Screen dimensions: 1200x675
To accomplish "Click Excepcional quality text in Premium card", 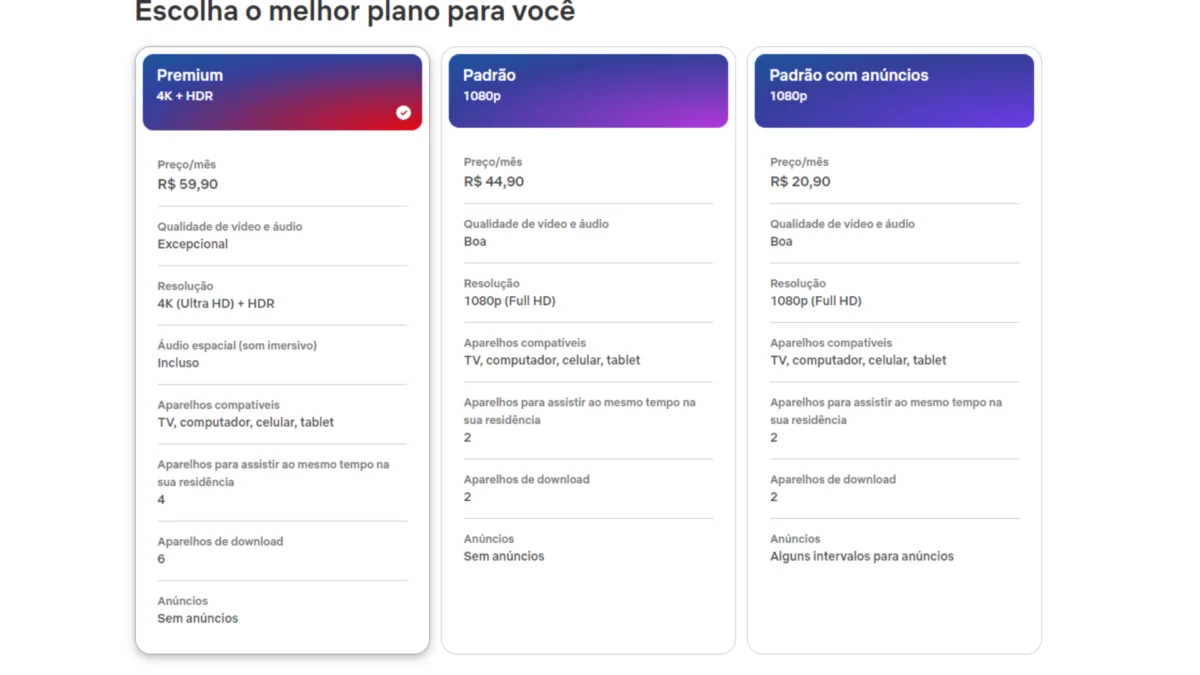I will click(193, 244).
